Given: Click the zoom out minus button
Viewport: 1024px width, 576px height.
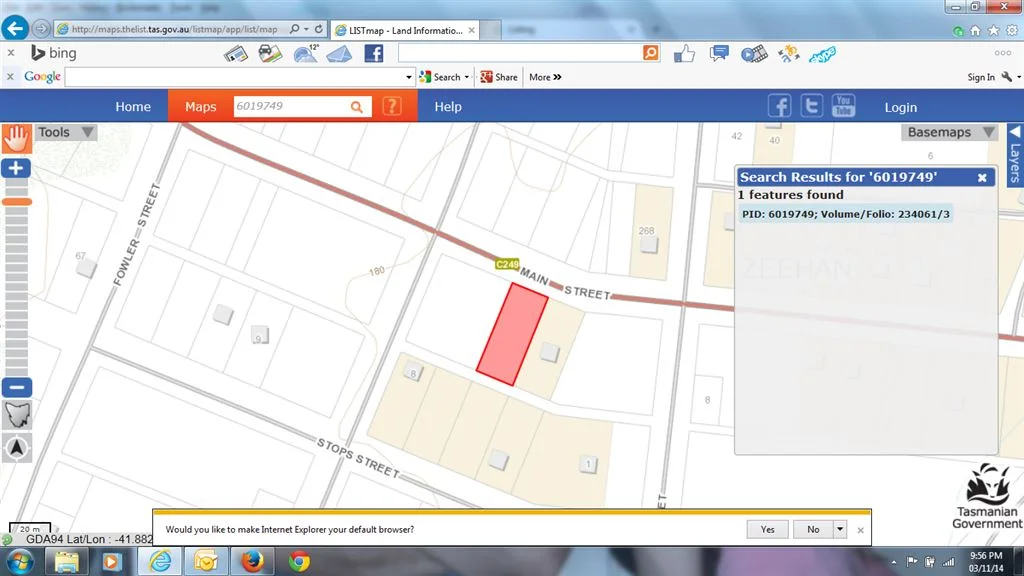Looking at the screenshot, I should click(16, 386).
